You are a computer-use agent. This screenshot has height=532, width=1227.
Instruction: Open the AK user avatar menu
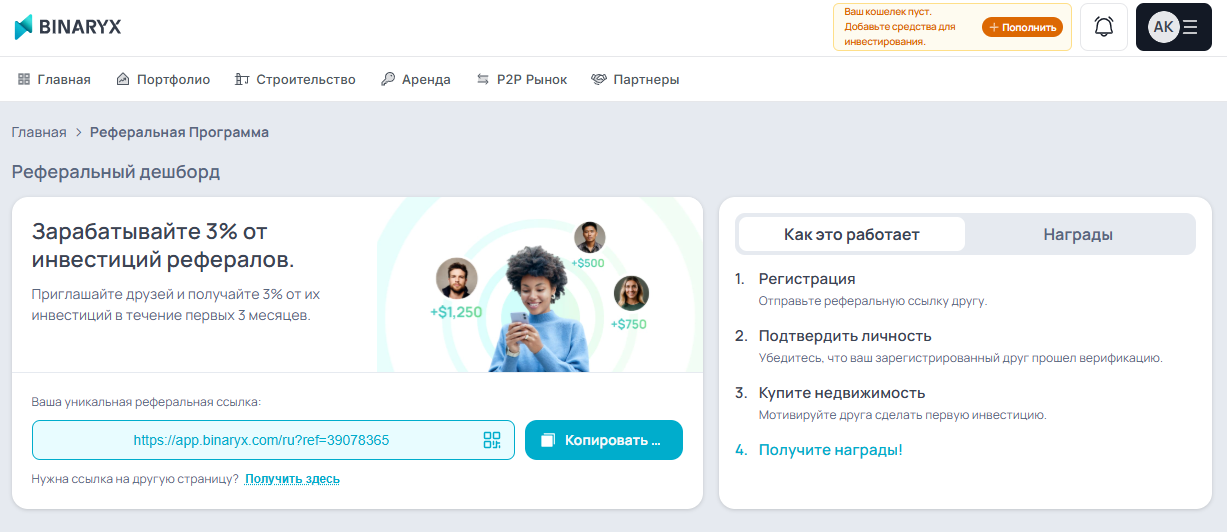click(x=1163, y=27)
